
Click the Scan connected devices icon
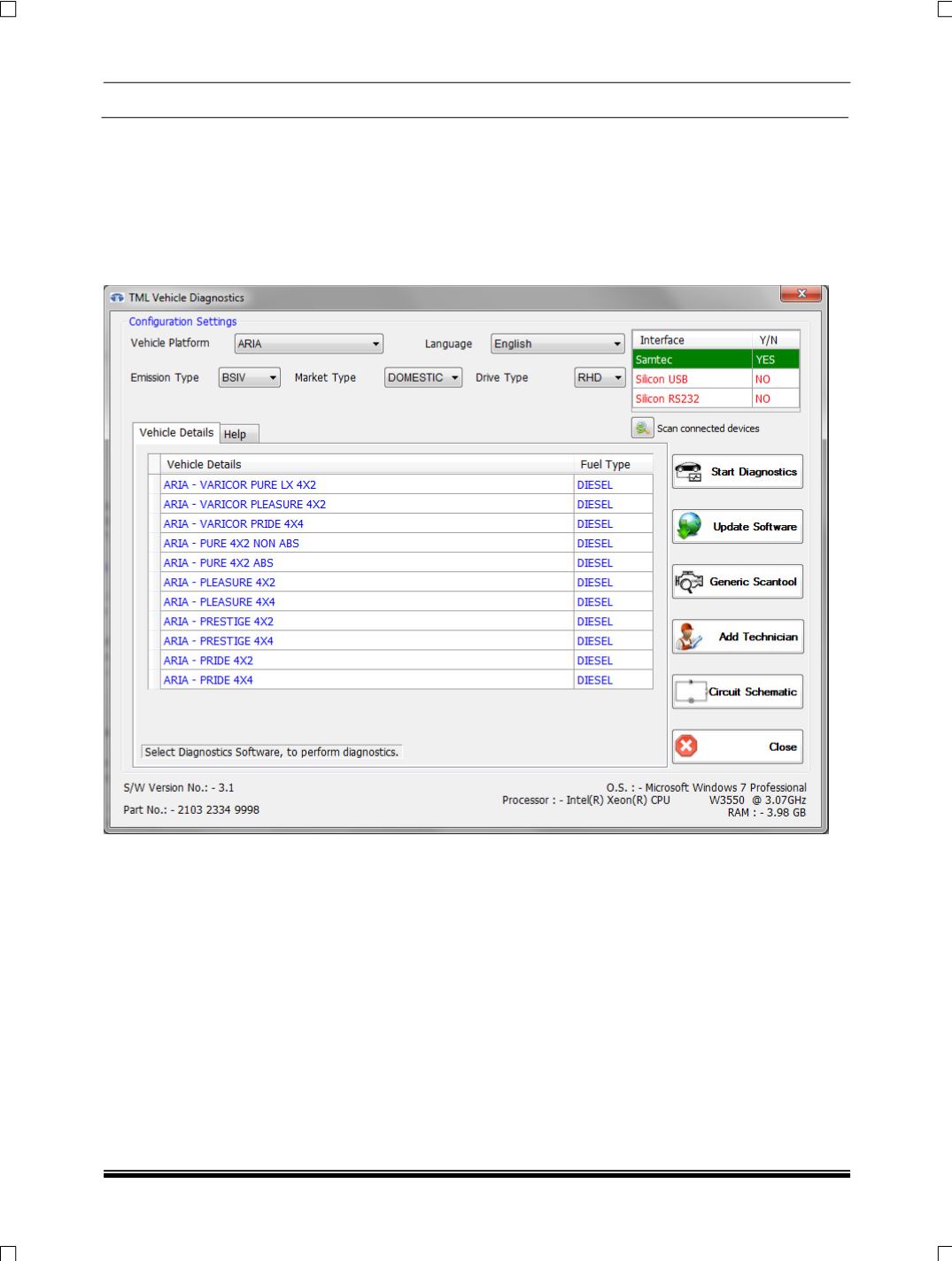tap(642, 428)
